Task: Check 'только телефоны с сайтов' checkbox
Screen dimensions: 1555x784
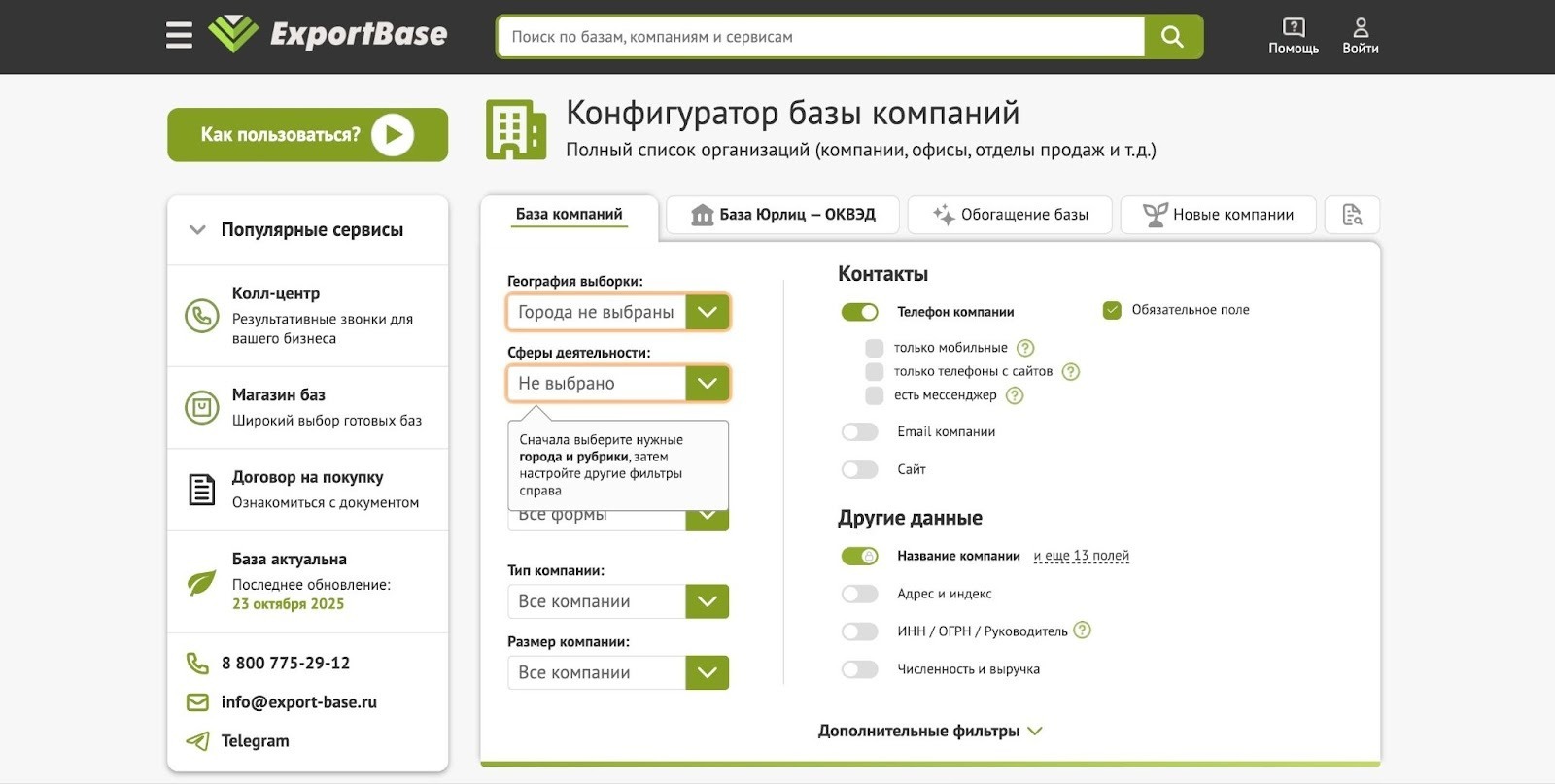Action: (875, 372)
